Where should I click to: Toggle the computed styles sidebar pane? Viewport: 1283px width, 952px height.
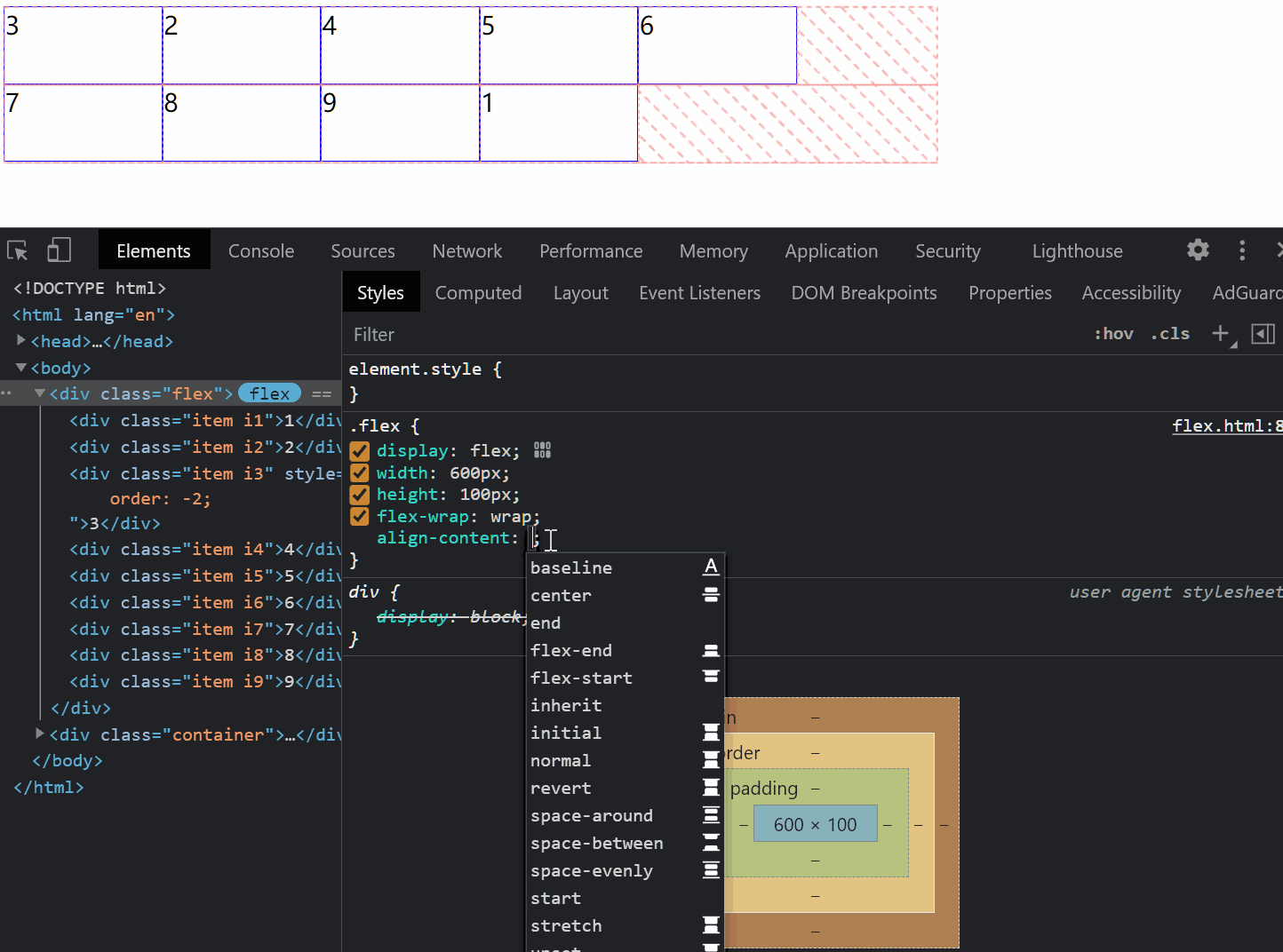pyautogui.click(x=1263, y=334)
